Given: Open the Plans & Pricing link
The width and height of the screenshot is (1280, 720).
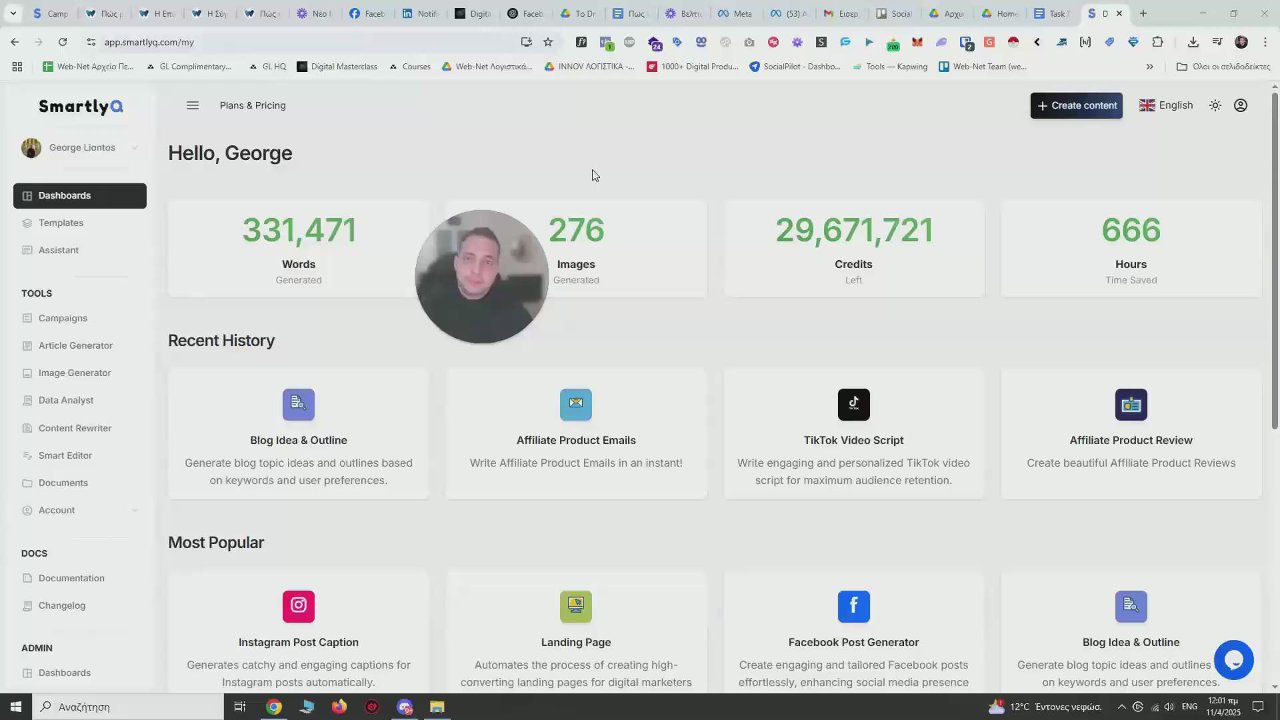Looking at the screenshot, I should pos(252,105).
